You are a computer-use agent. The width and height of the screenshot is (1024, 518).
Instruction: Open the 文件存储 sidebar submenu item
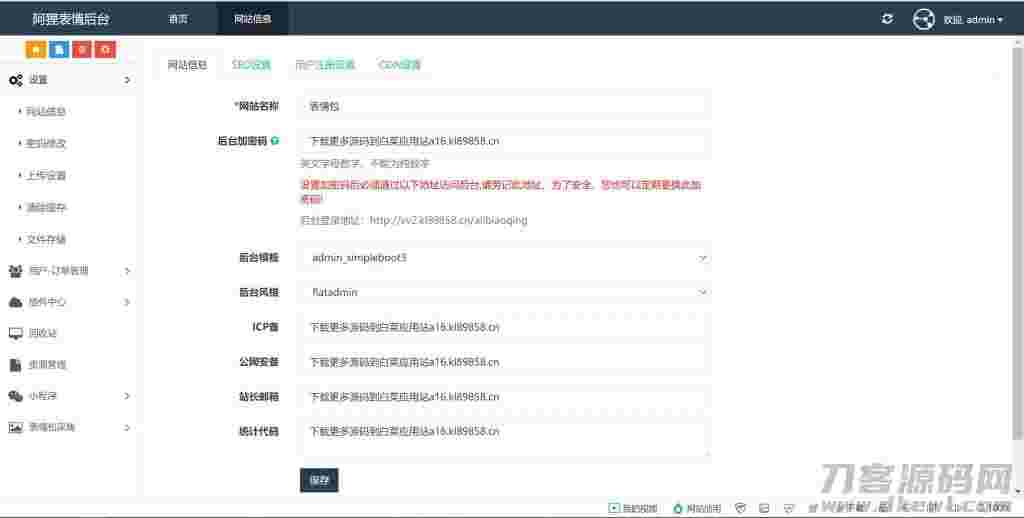[x=46, y=240]
